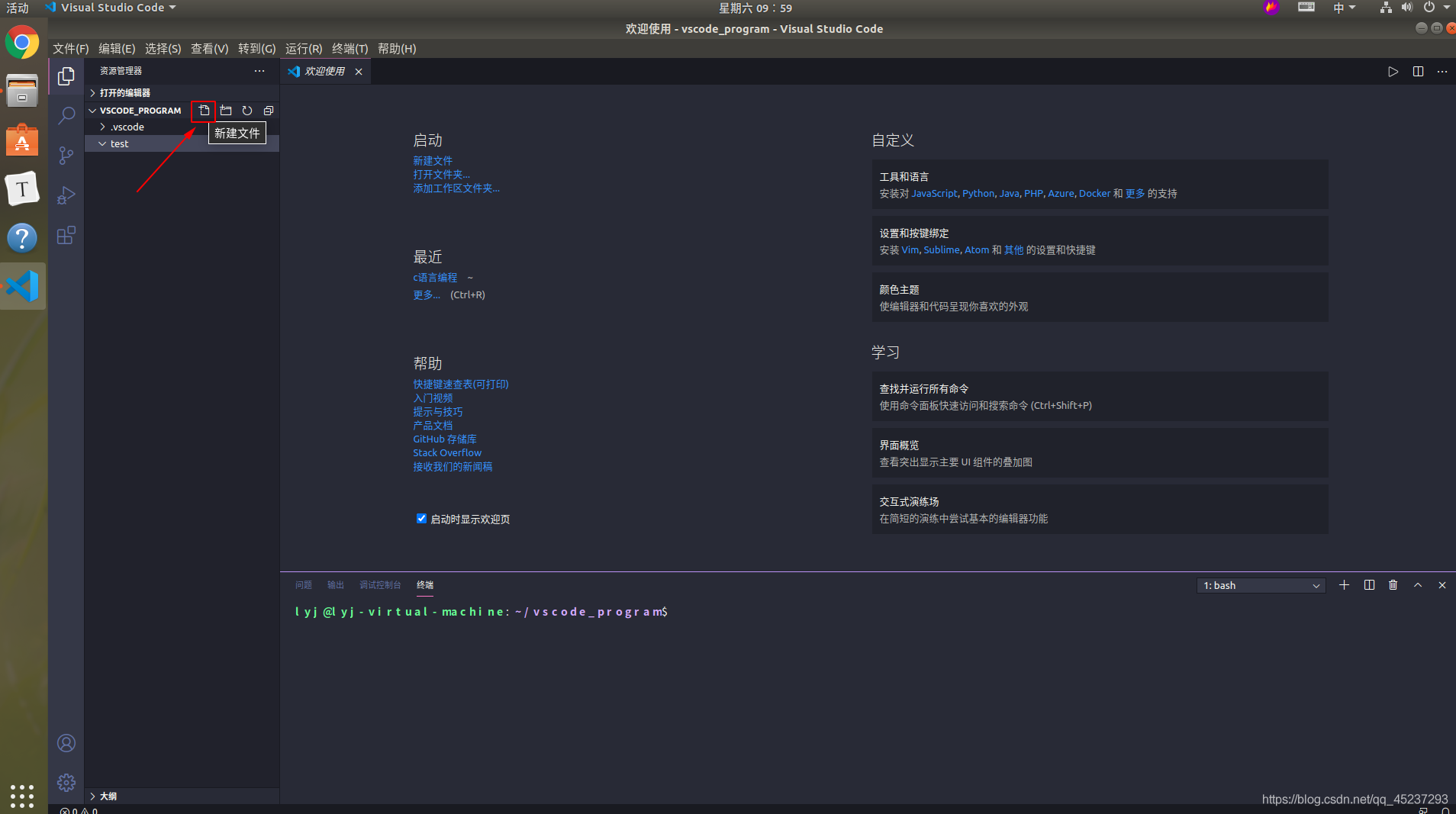This screenshot has height=814, width=1456.
Task: Collapse all folders in explorer
Action: [269, 111]
